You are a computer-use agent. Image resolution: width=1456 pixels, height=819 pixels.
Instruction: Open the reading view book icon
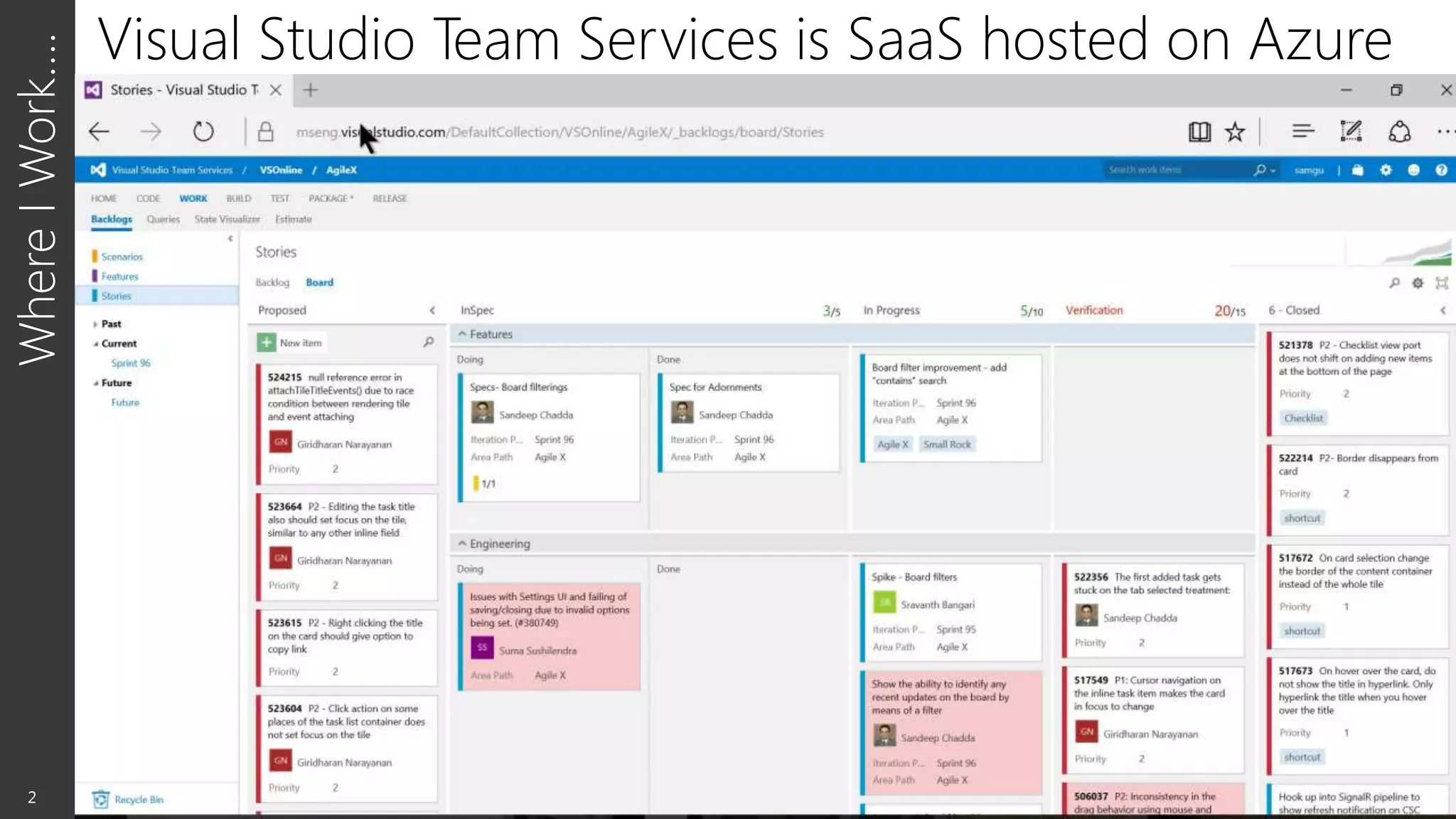pyautogui.click(x=1199, y=132)
